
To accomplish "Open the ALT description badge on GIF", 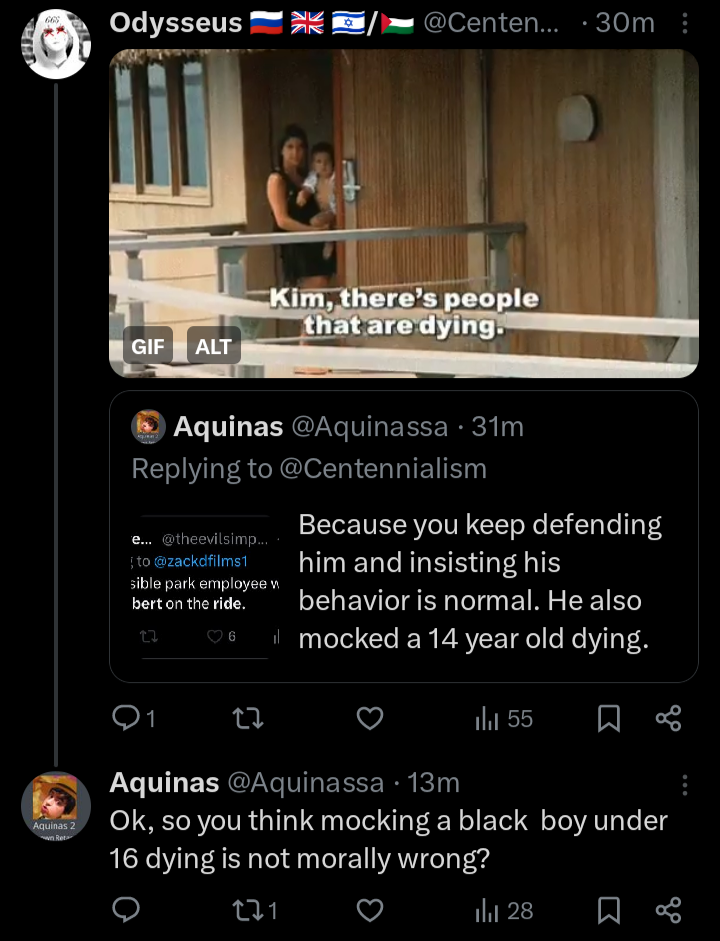I will pyautogui.click(x=214, y=346).
